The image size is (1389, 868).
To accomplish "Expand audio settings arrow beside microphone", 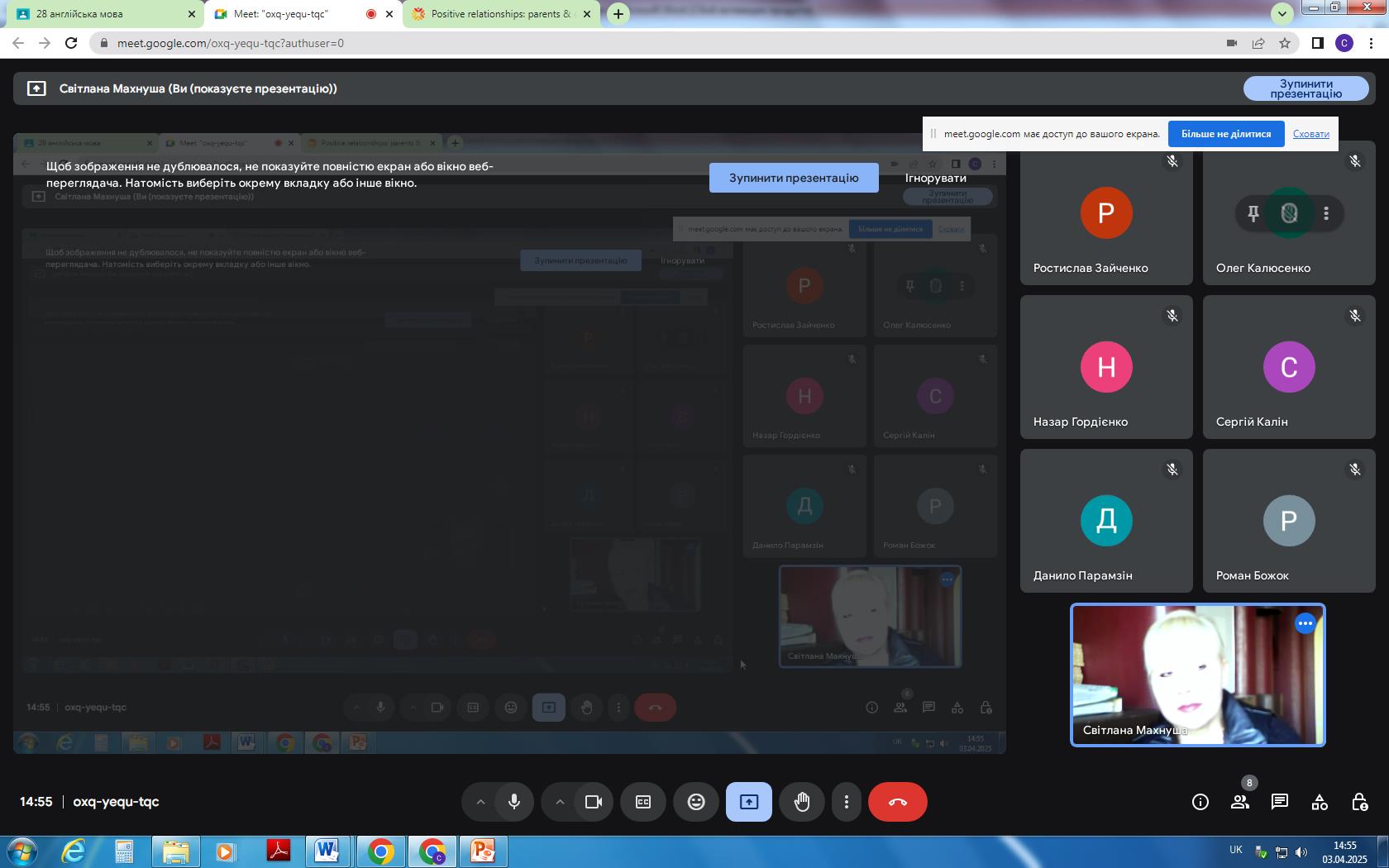I will click(x=480, y=802).
